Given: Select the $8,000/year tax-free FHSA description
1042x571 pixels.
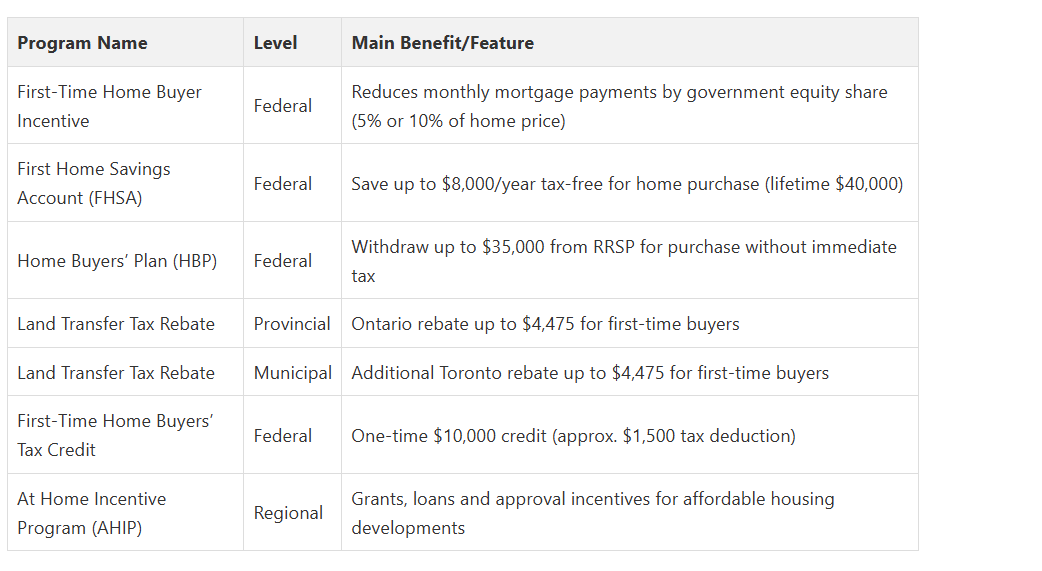Looking at the screenshot, I should tap(627, 183).
